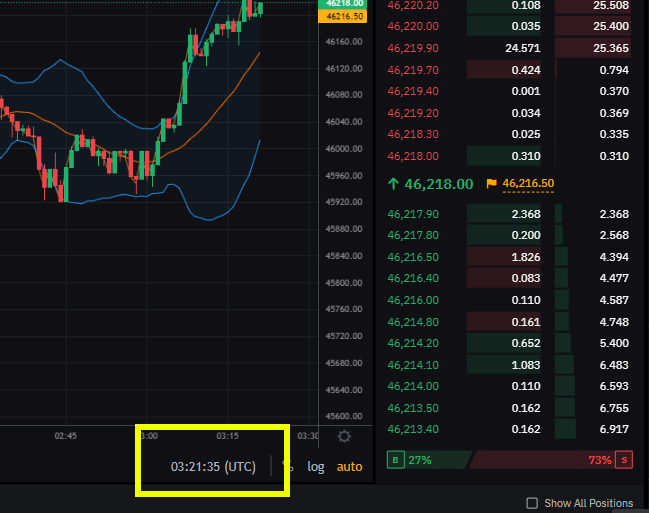Image resolution: width=649 pixels, height=513 pixels.
Task: Select the 46,219.90 ask price row
Action: tap(412, 48)
